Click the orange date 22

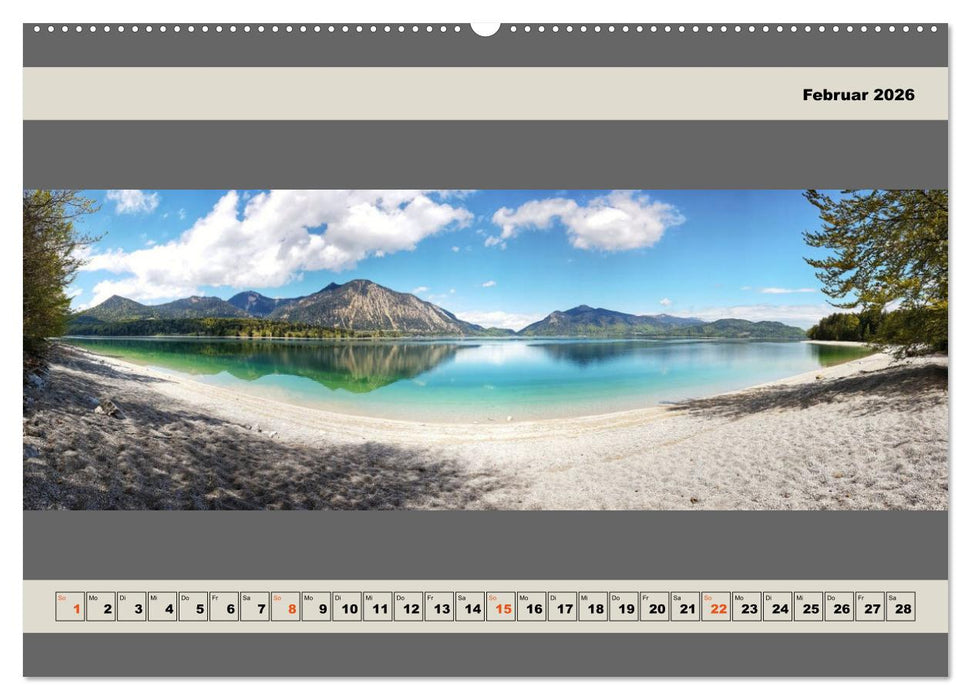[715, 606]
